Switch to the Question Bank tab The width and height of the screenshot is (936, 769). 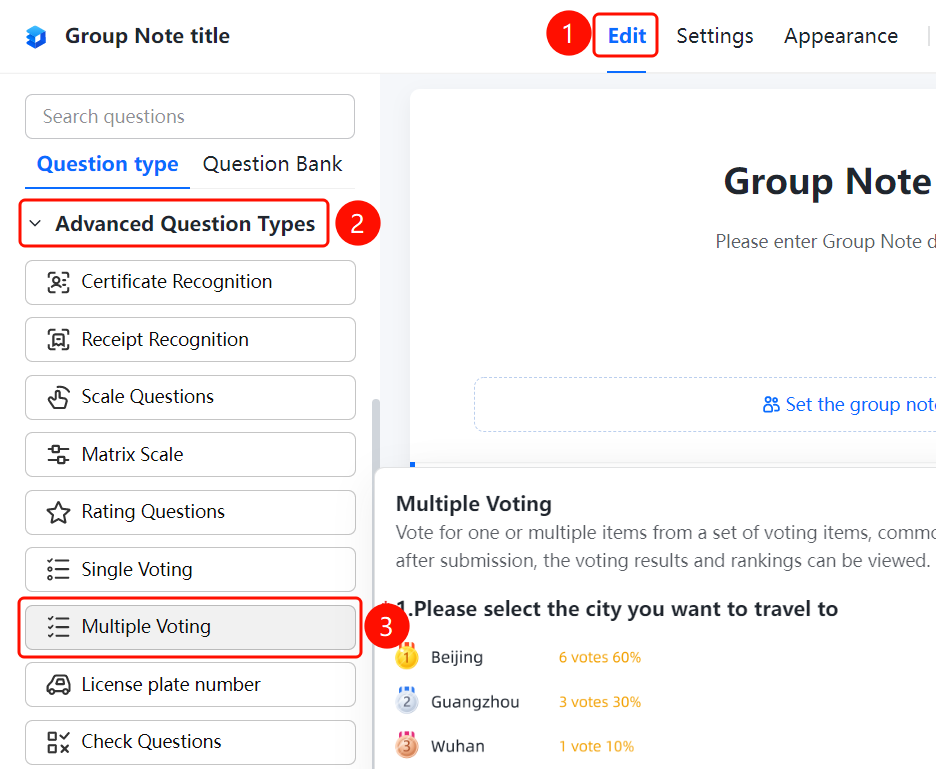(x=272, y=164)
